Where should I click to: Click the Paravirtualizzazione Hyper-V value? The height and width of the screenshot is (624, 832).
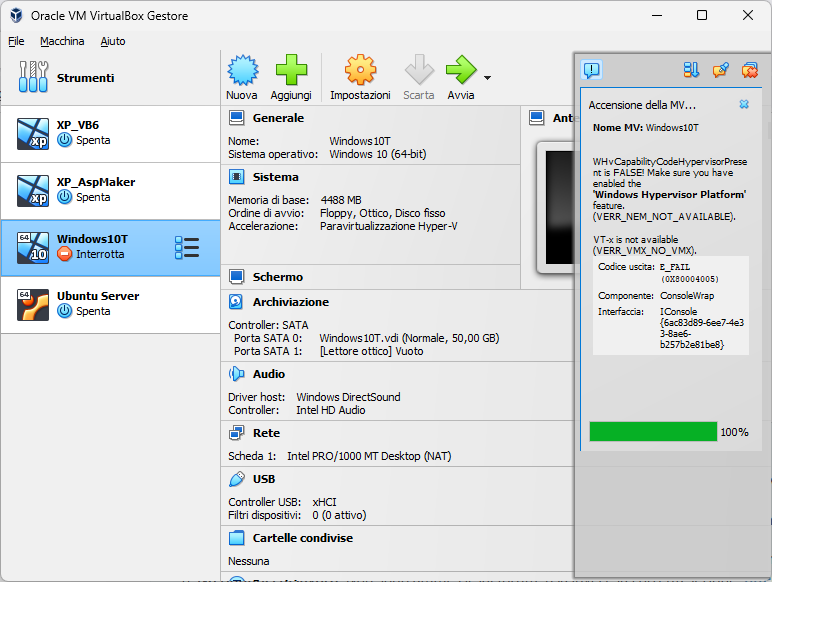pos(388,226)
